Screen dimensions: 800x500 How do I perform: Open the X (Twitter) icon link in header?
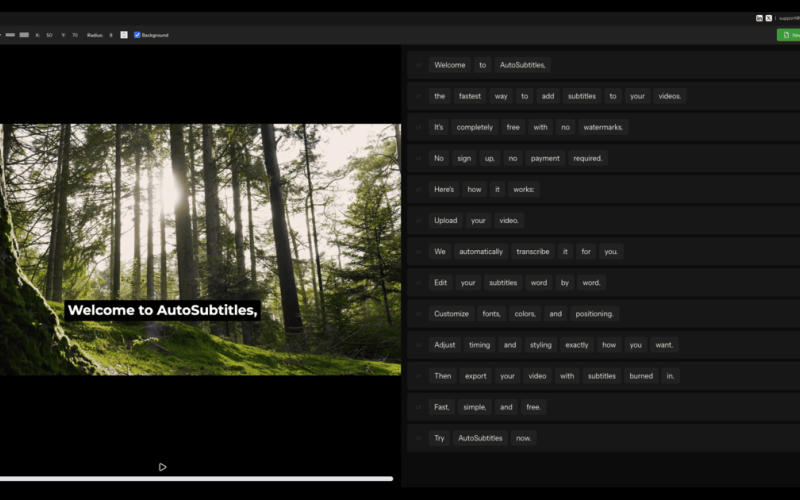769,18
